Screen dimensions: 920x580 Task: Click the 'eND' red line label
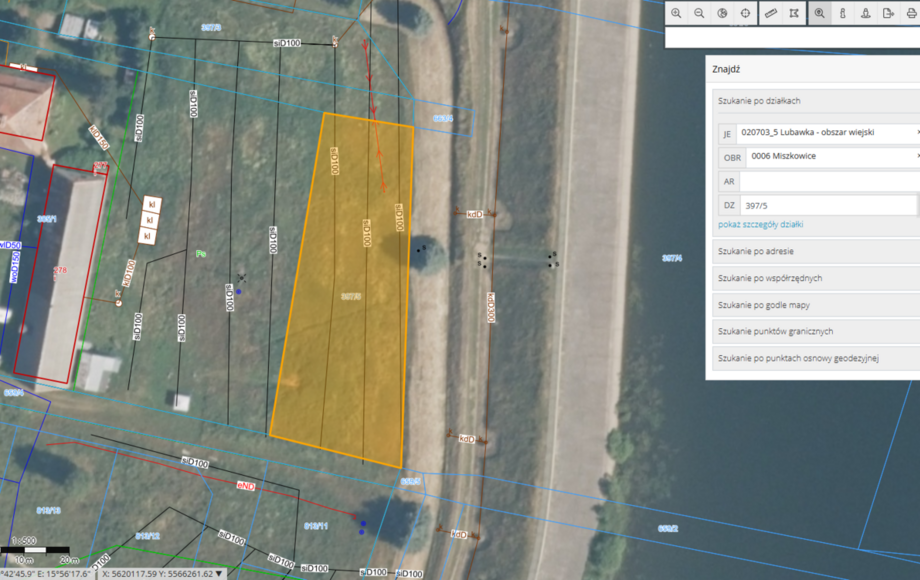[x=246, y=486]
